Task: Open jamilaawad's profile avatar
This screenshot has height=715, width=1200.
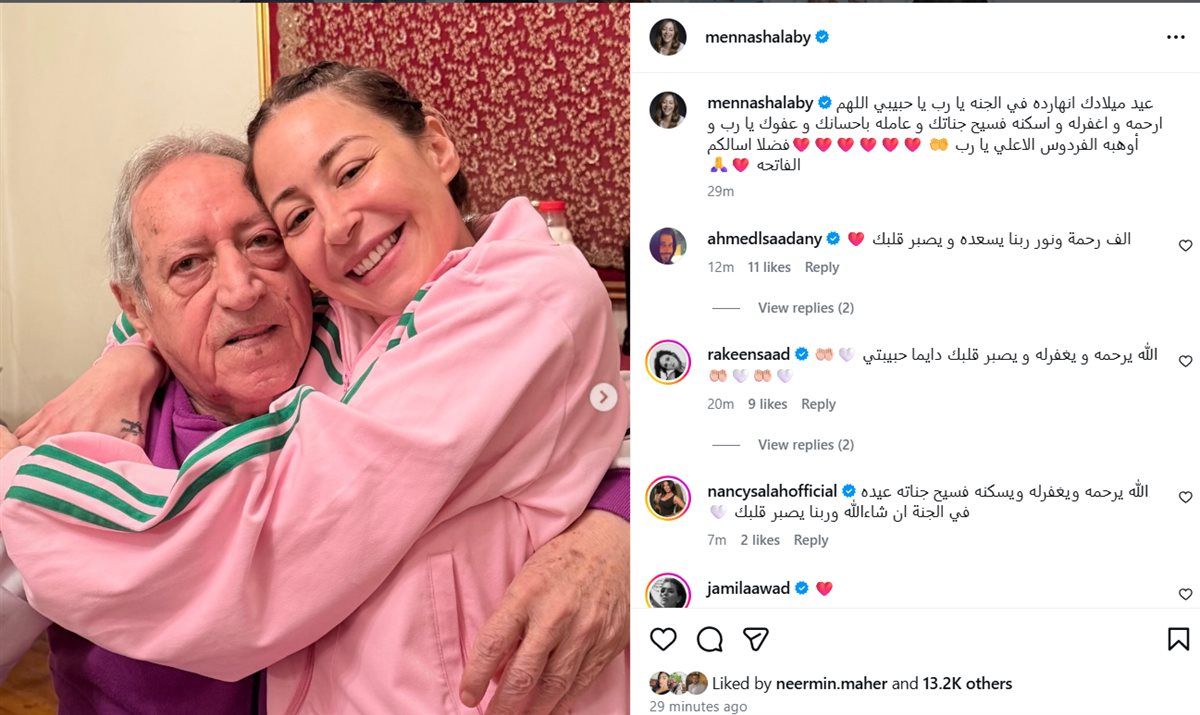Action: (668, 591)
